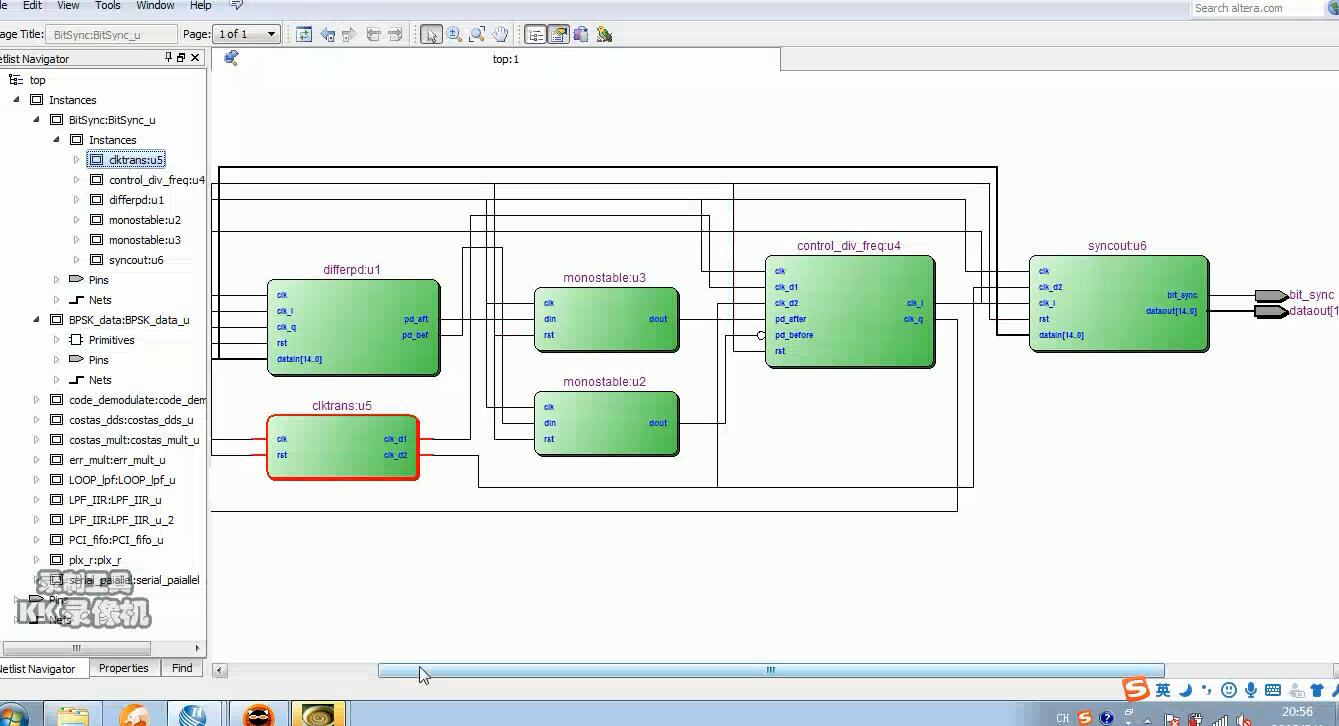1339x726 pixels.
Task: Click the smiley emoji icon on IME bar
Action: (1229, 690)
